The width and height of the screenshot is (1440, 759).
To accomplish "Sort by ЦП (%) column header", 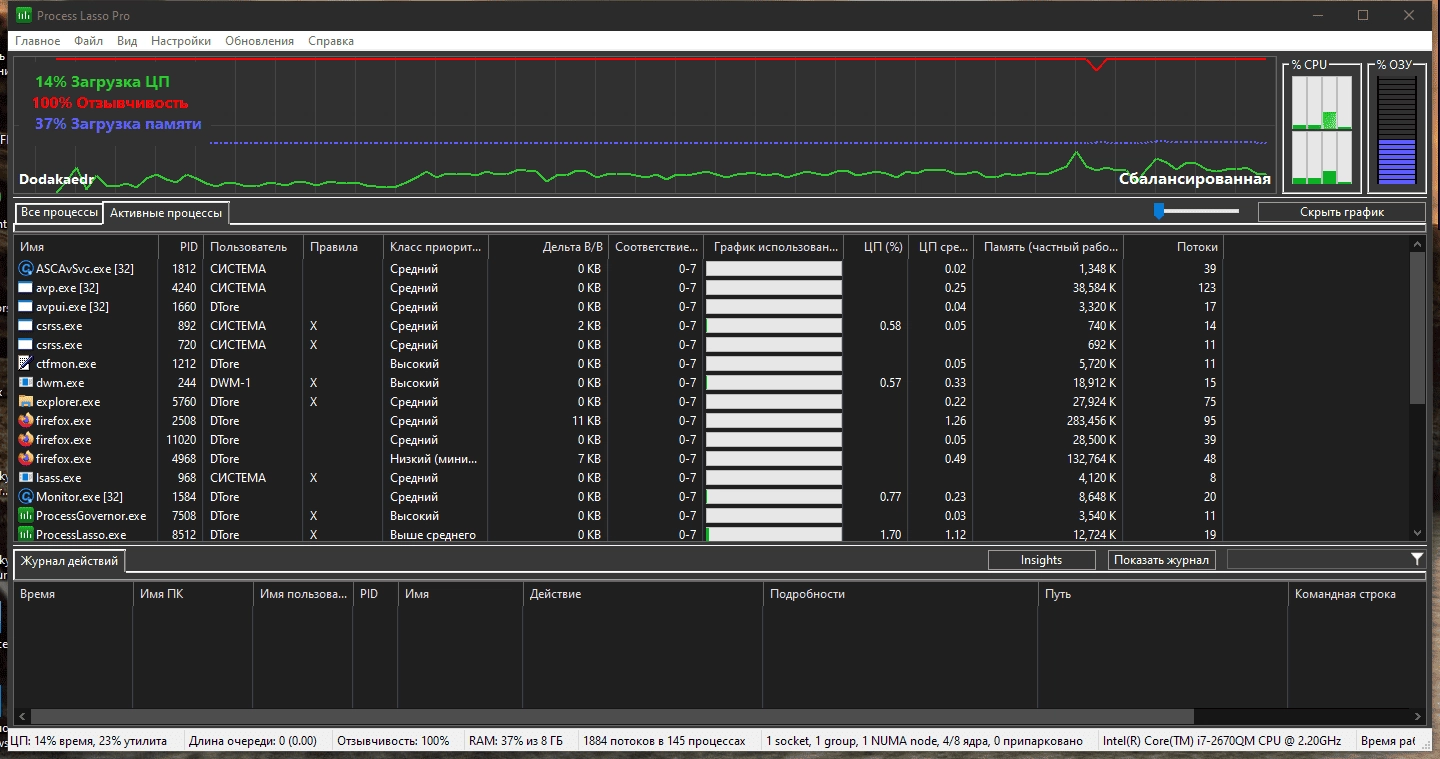I will pyautogui.click(x=876, y=247).
